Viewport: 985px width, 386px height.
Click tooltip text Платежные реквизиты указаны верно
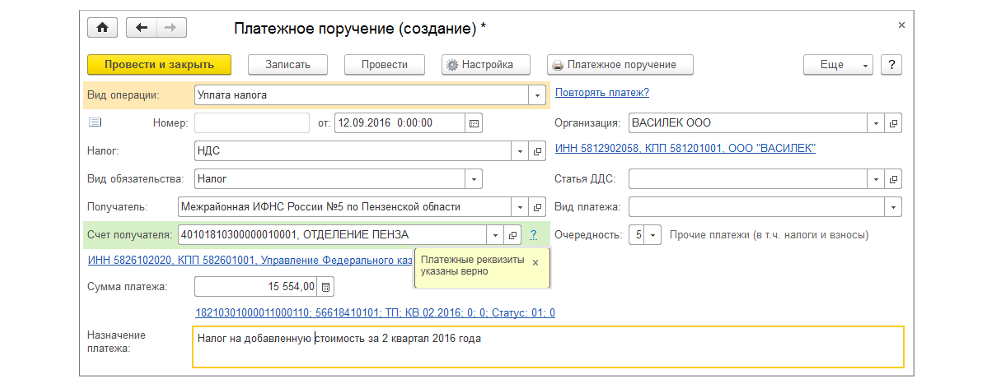[x=472, y=266]
